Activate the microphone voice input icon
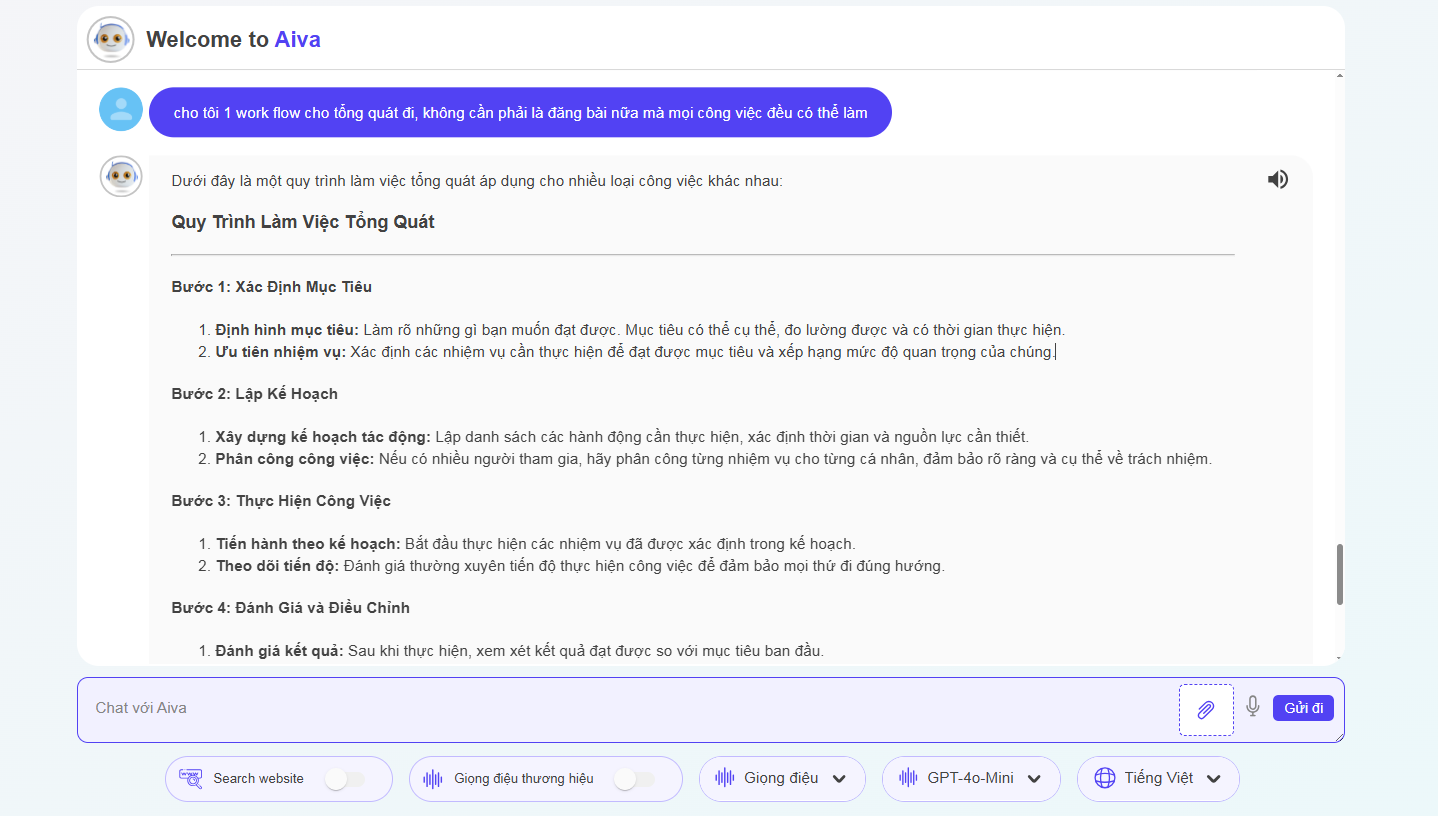 click(1253, 707)
